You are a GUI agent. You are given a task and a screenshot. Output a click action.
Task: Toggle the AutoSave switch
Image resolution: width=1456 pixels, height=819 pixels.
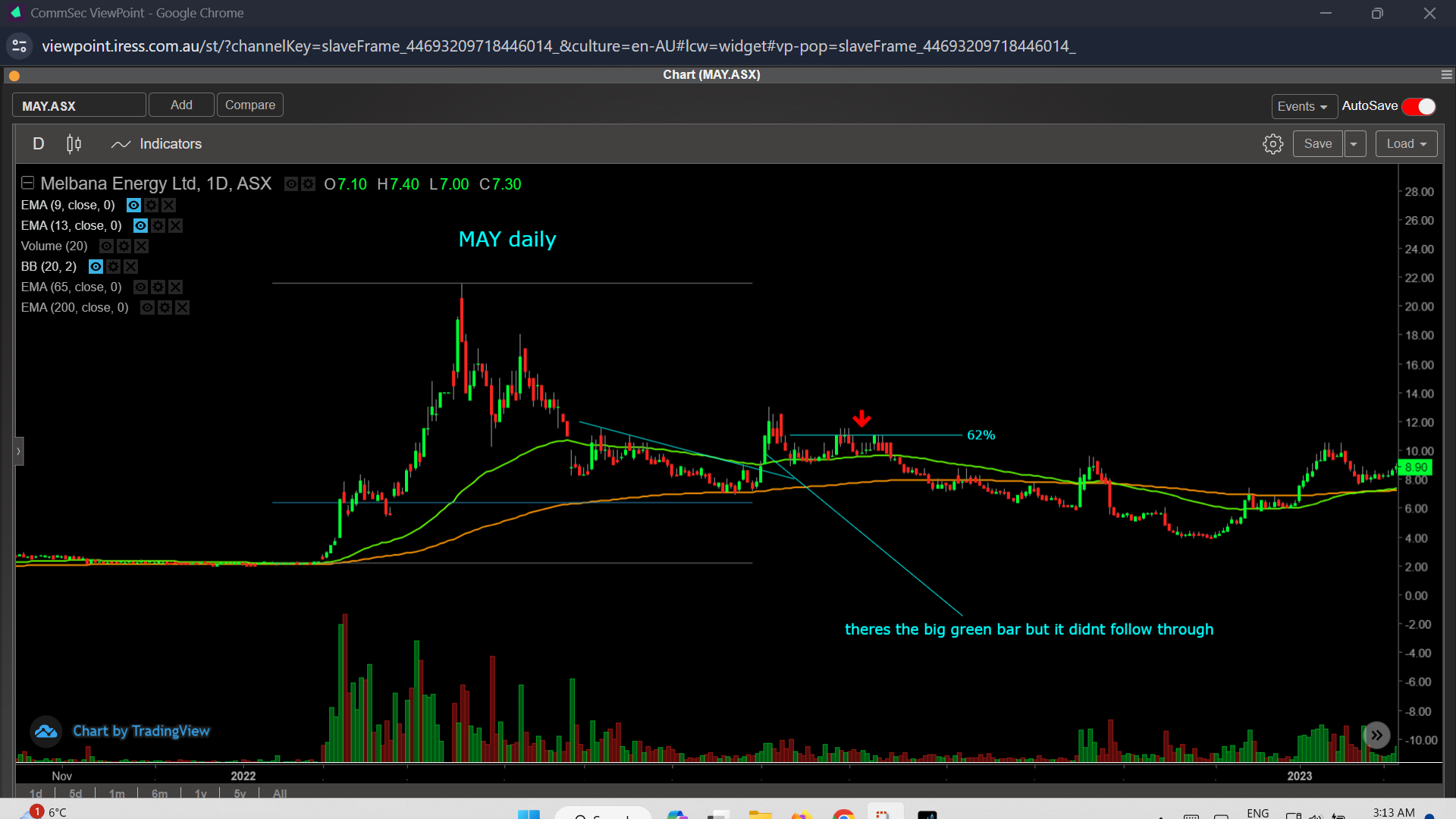(1419, 106)
